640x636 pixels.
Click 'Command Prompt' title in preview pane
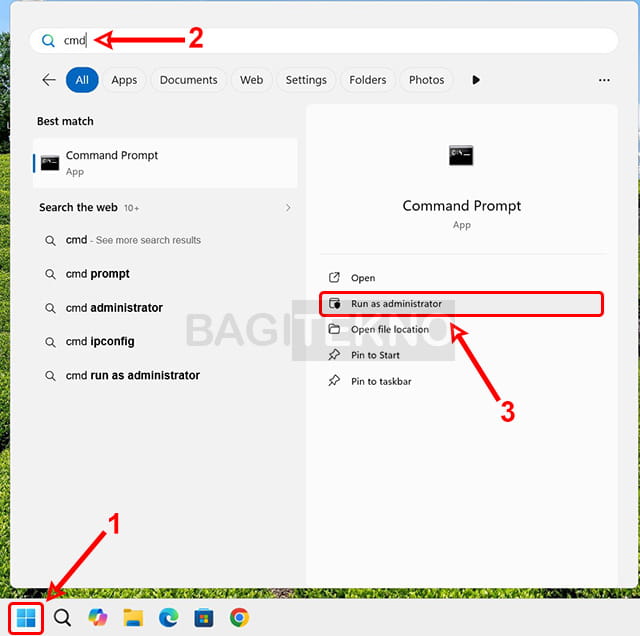(x=462, y=206)
